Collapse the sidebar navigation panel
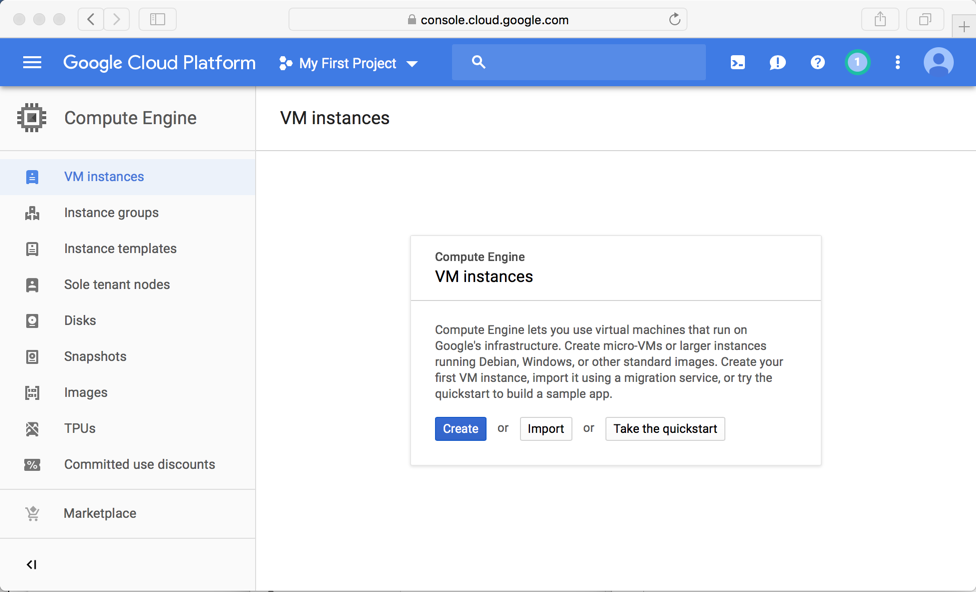Image resolution: width=976 pixels, height=592 pixels. (x=31, y=565)
